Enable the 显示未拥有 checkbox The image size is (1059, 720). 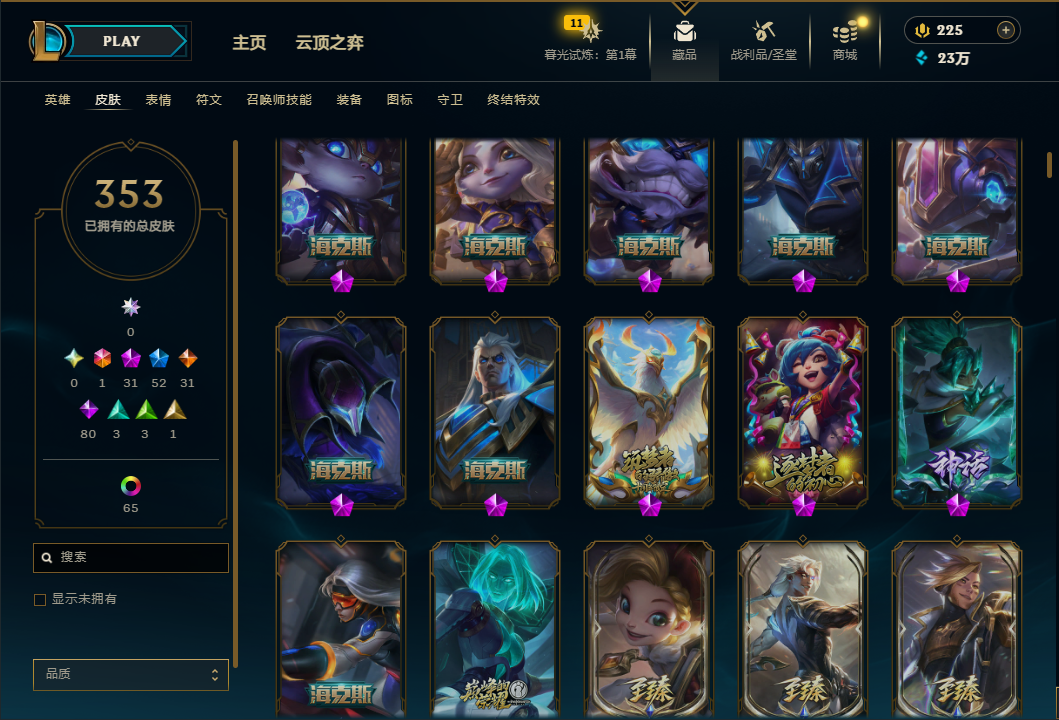[40, 600]
